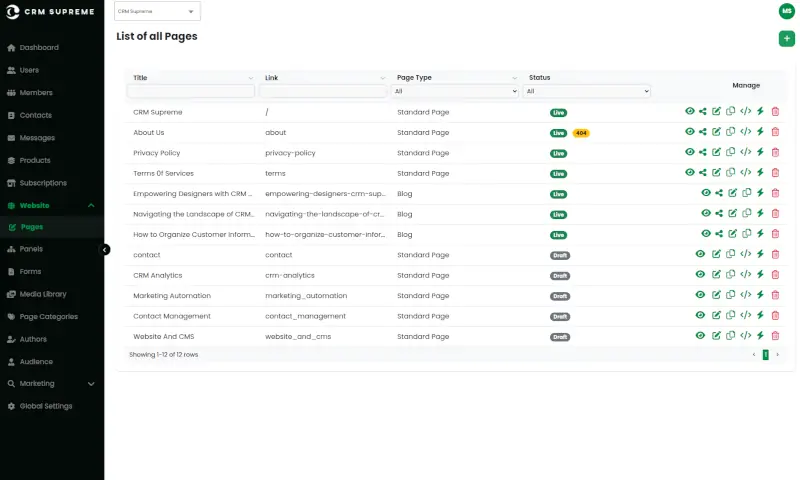Share the Empowering Designers blog post
The height and width of the screenshot is (480, 800).
tap(719, 193)
